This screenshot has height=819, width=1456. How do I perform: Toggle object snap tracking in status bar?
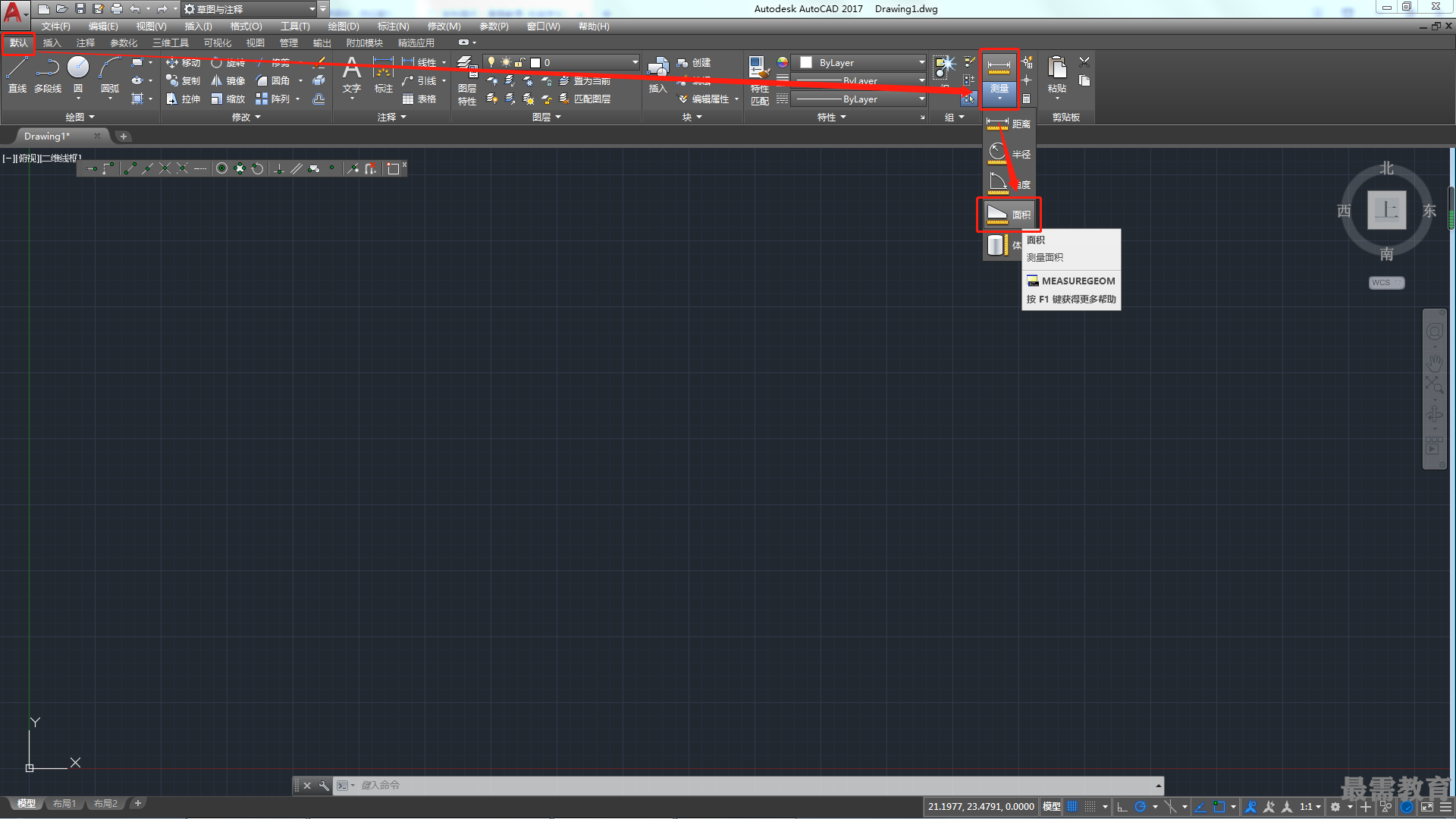point(1200,807)
